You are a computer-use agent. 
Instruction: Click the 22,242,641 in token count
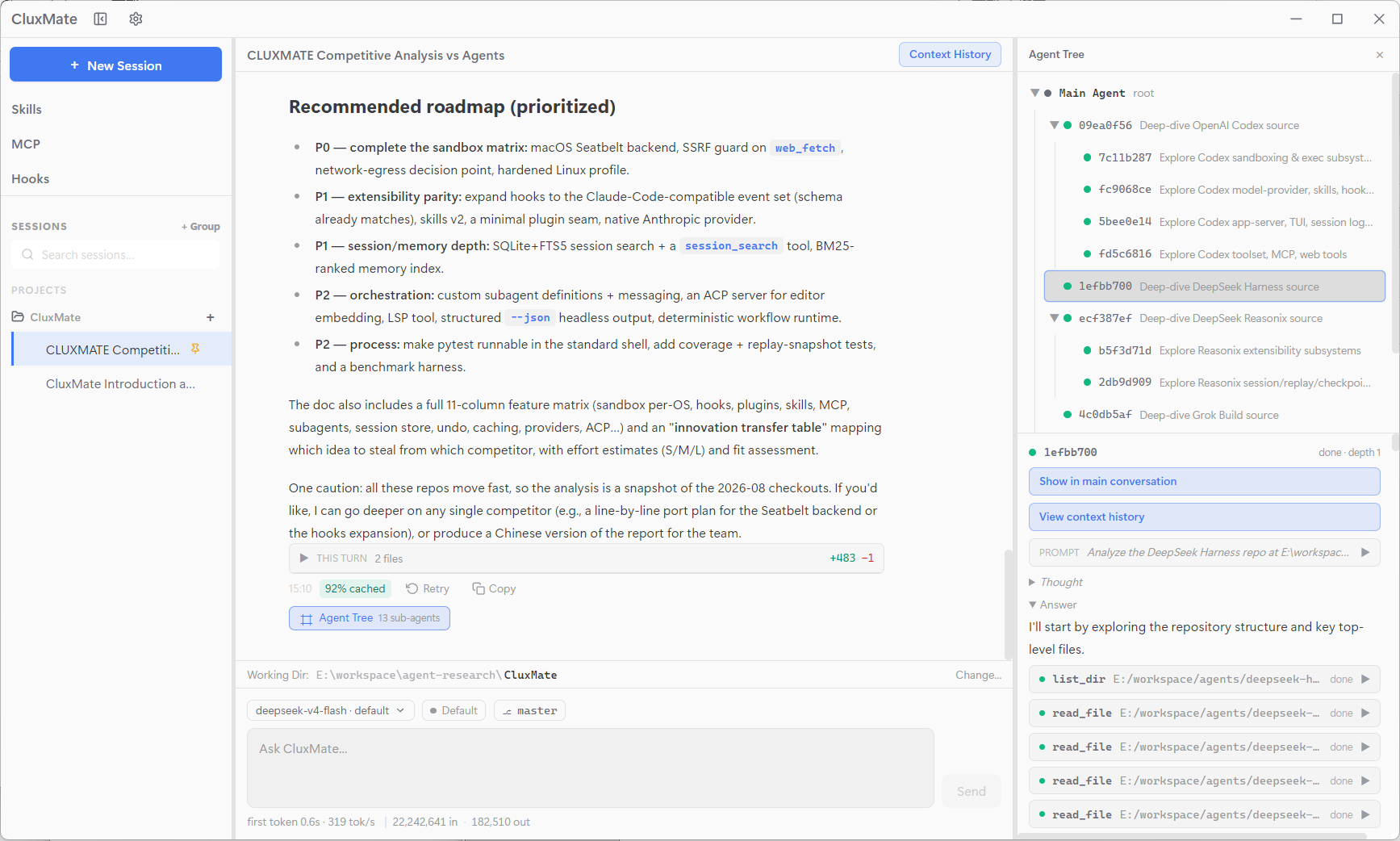click(424, 822)
